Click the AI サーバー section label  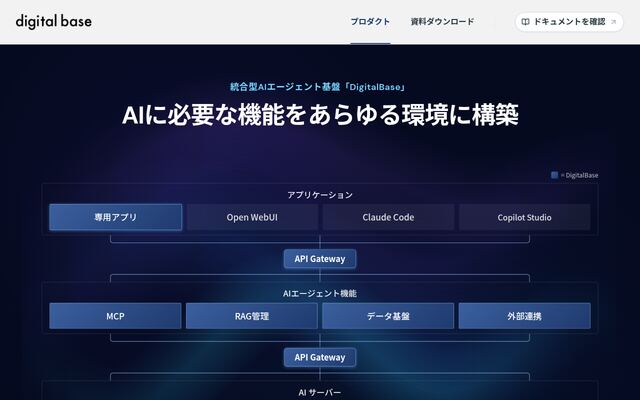click(x=320, y=392)
